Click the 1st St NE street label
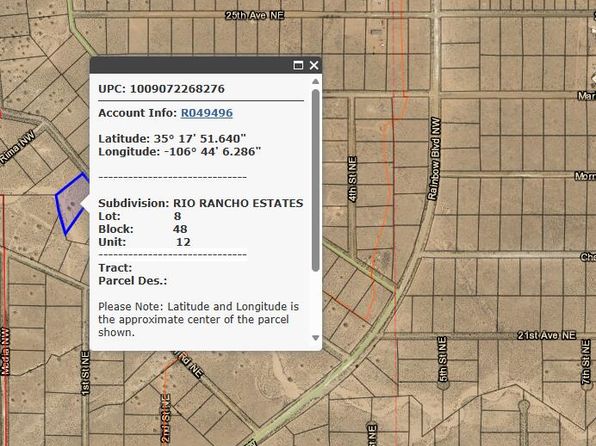Viewport: 596px width, 446px height. tap(86, 373)
